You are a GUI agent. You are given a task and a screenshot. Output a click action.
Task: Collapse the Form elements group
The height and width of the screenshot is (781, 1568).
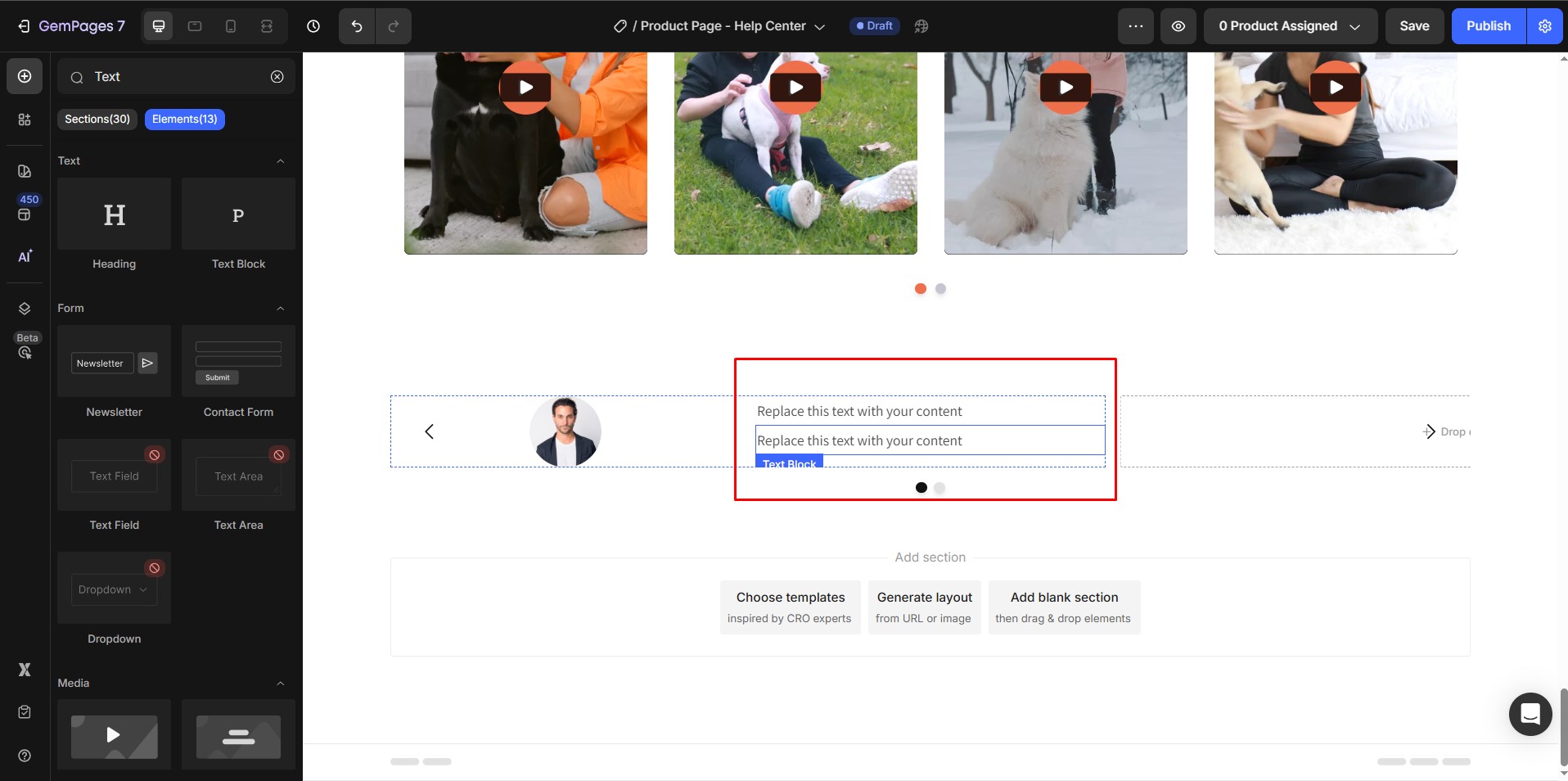(281, 309)
